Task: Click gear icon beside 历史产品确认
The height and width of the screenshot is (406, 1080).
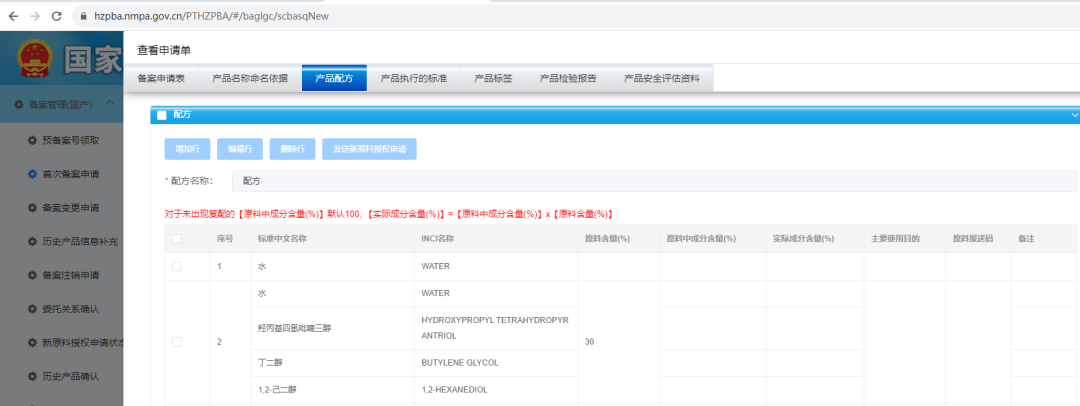Action: click(x=32, y=376)
